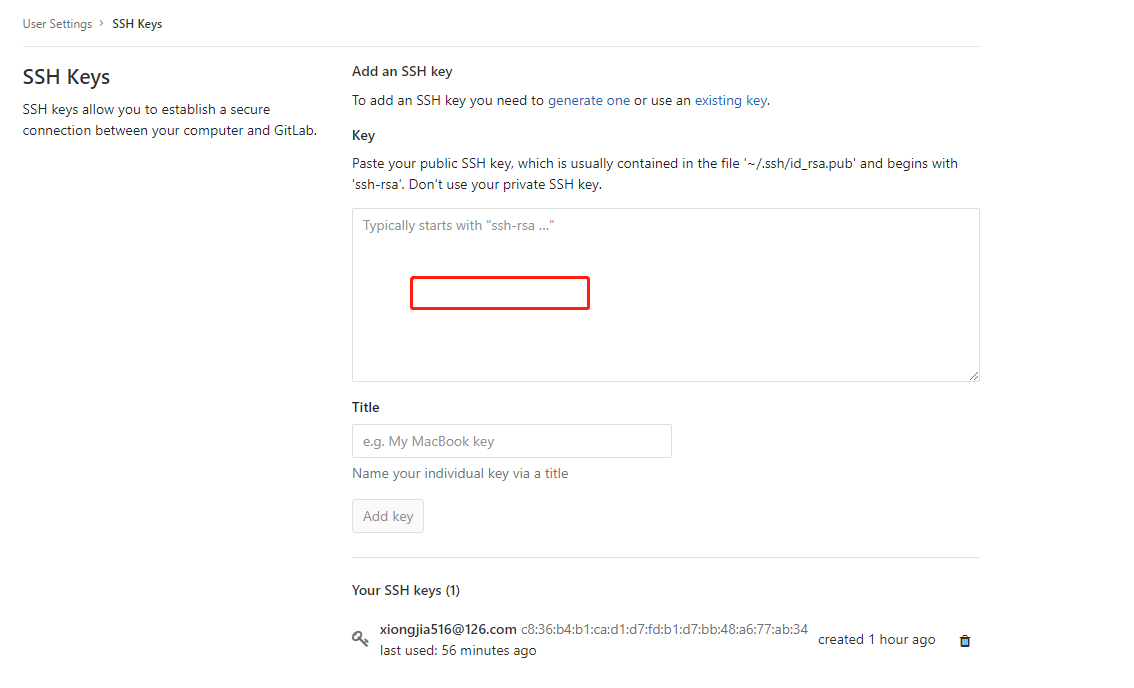Click the 'Key' field label
The width and height of the screenshot is (1134, 688).
(363, 135)
